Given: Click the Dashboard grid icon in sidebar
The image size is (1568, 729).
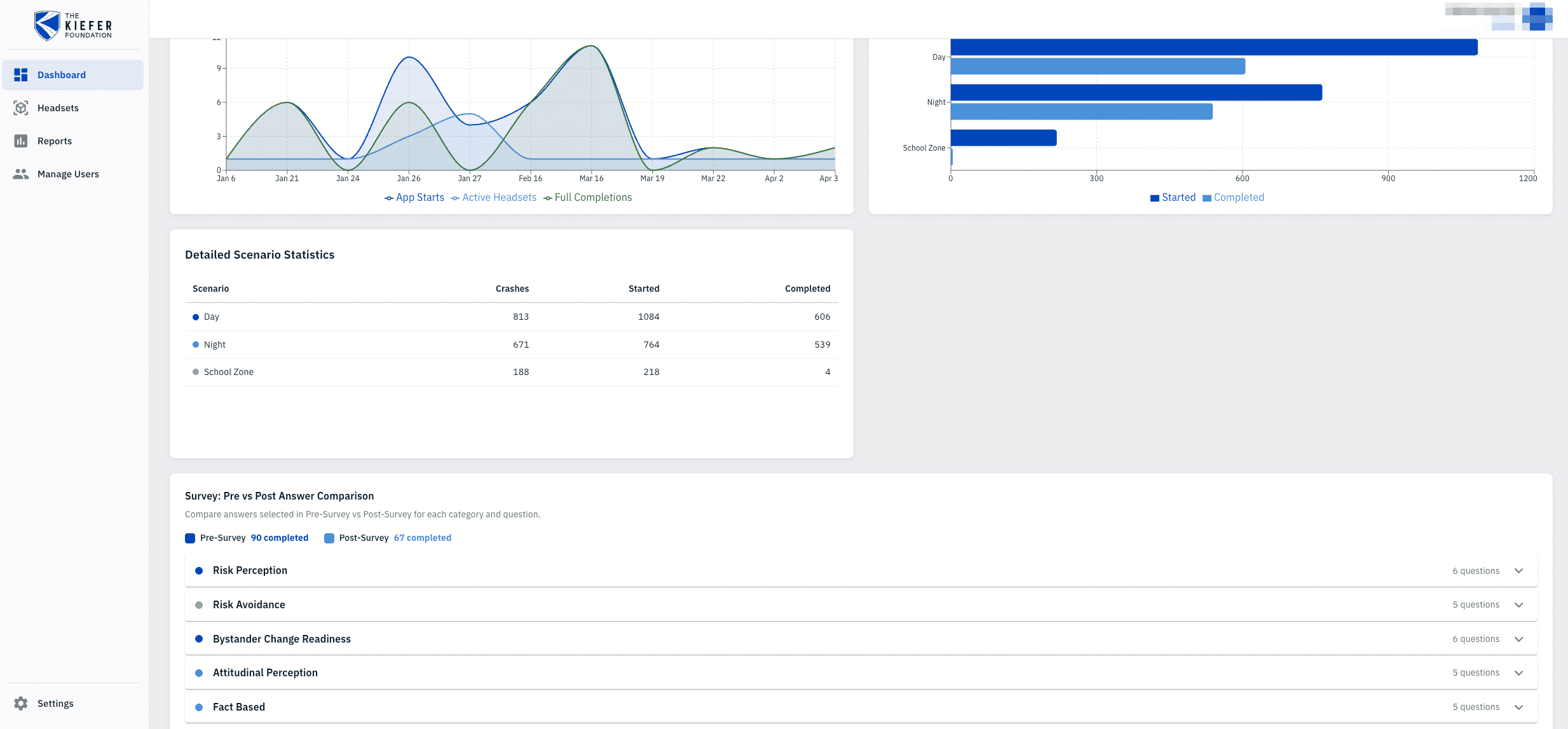Looking at the screenshot, I should point(21,75).
